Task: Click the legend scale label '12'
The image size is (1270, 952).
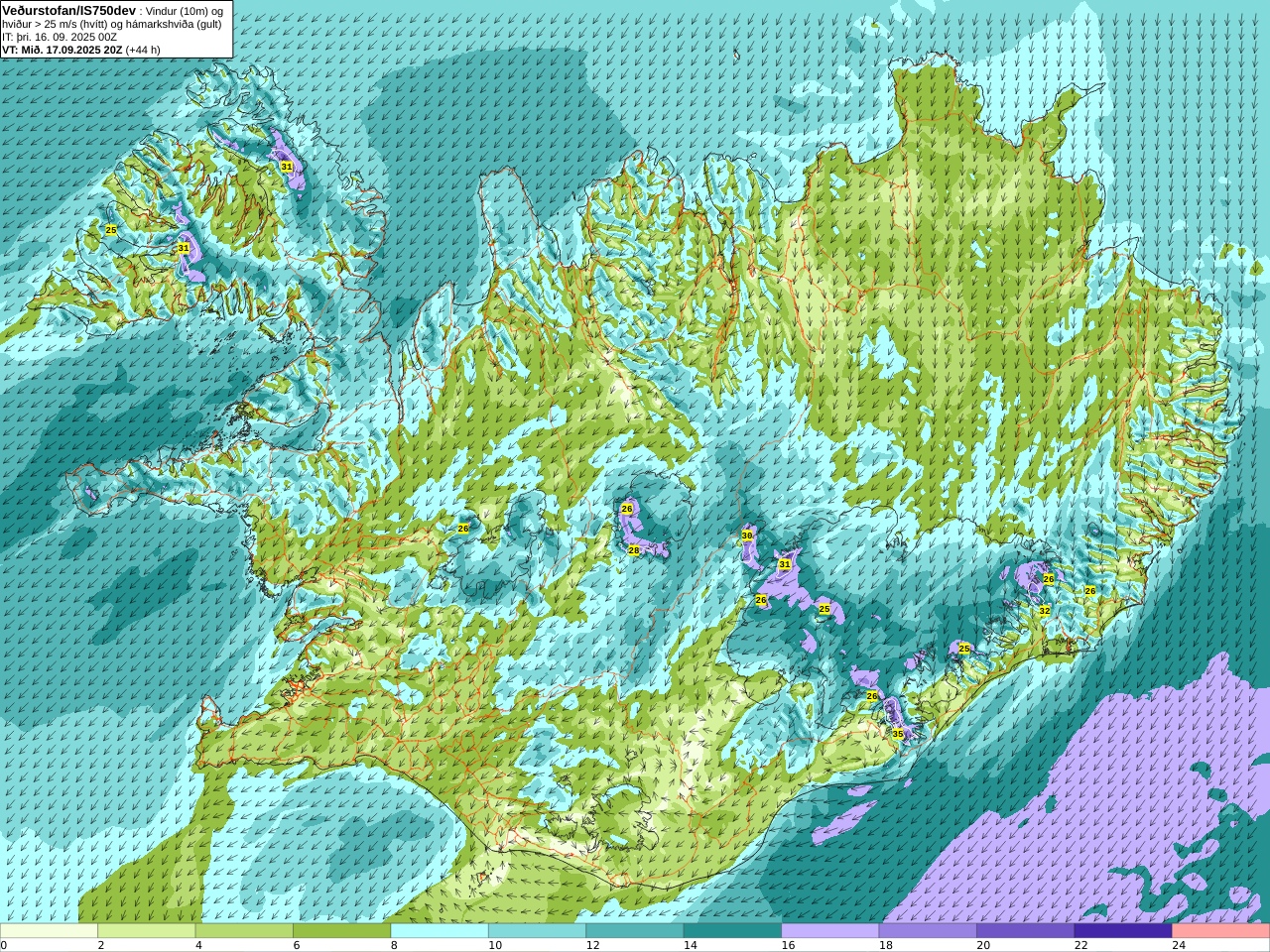Action: pos(592,945)
